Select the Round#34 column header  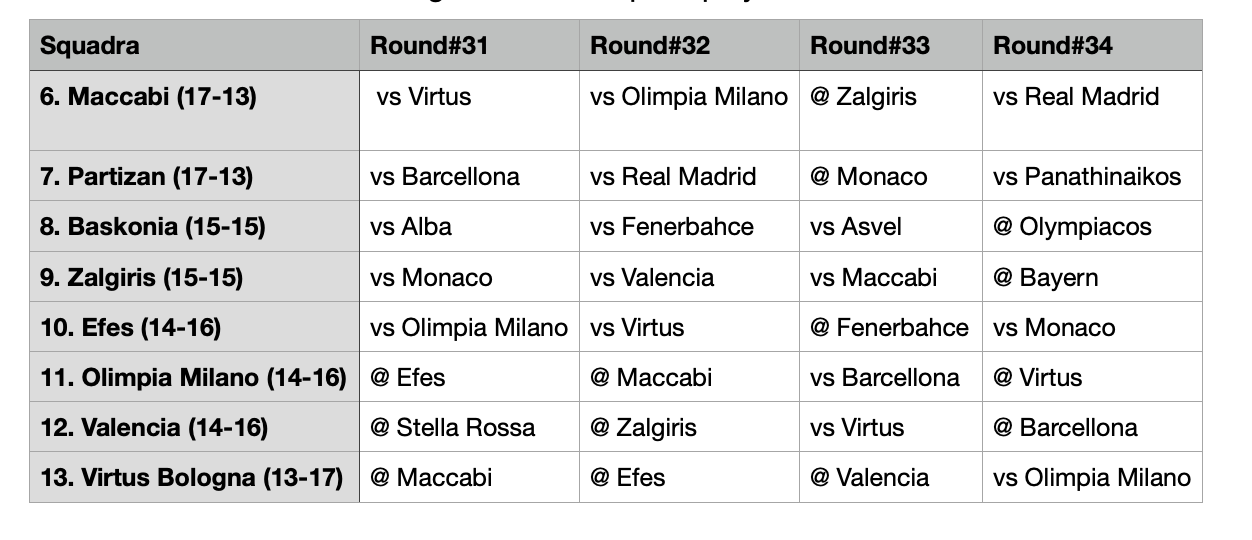tap(1092, 45)
